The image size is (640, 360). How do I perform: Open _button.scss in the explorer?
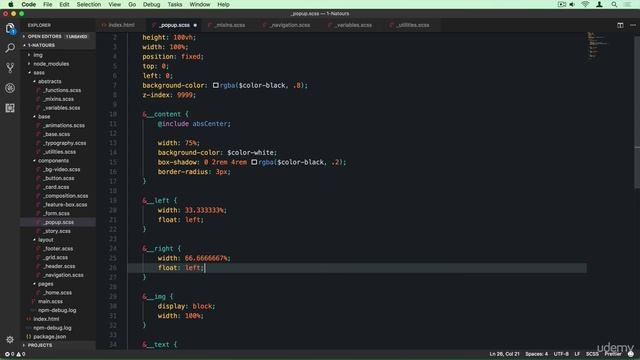(x=58, y=178)
